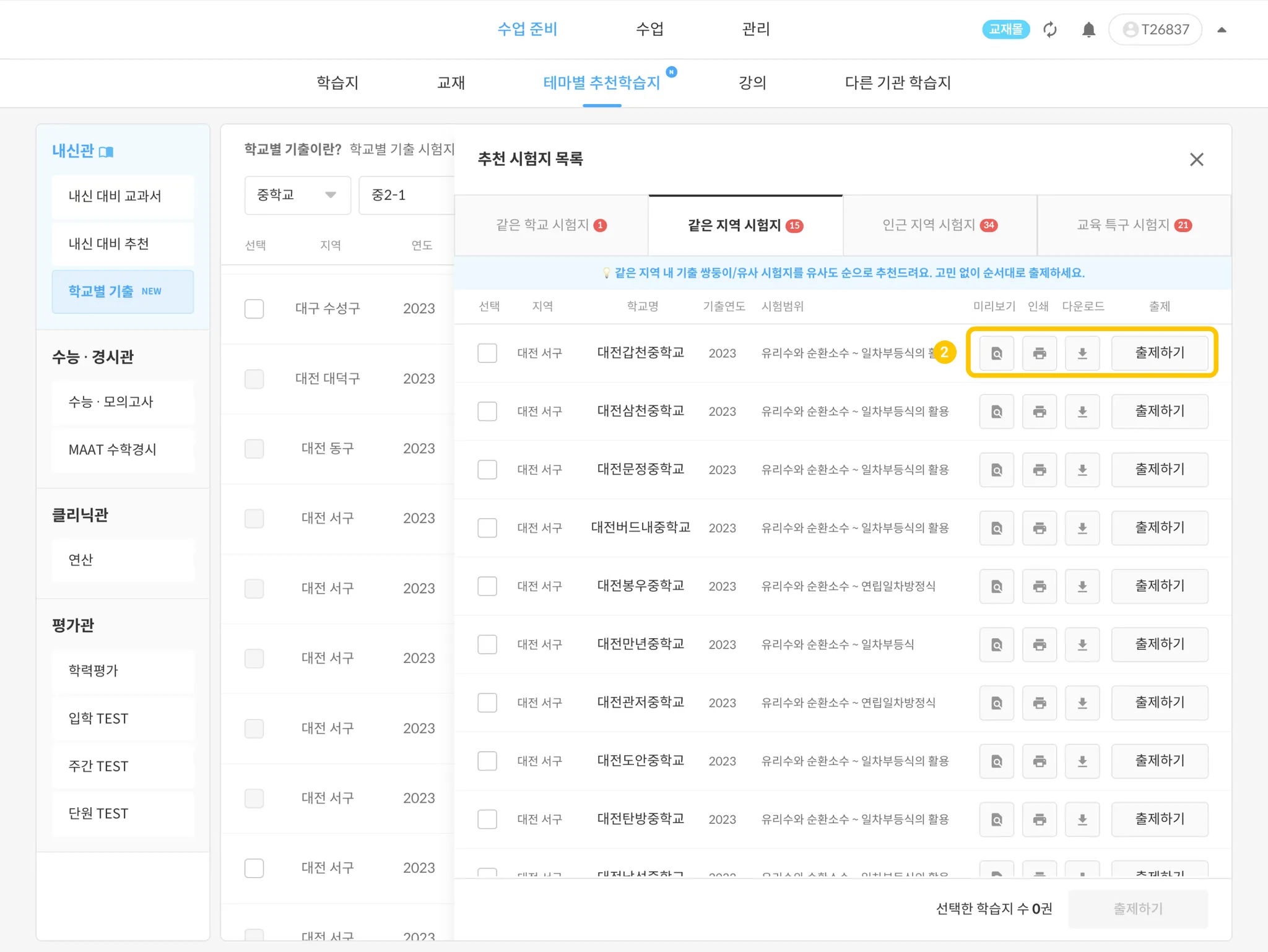Check the 대전갑천중학교 selection checkbox
The width and height of the screenshot is (1268, 952).
(487, 353)
